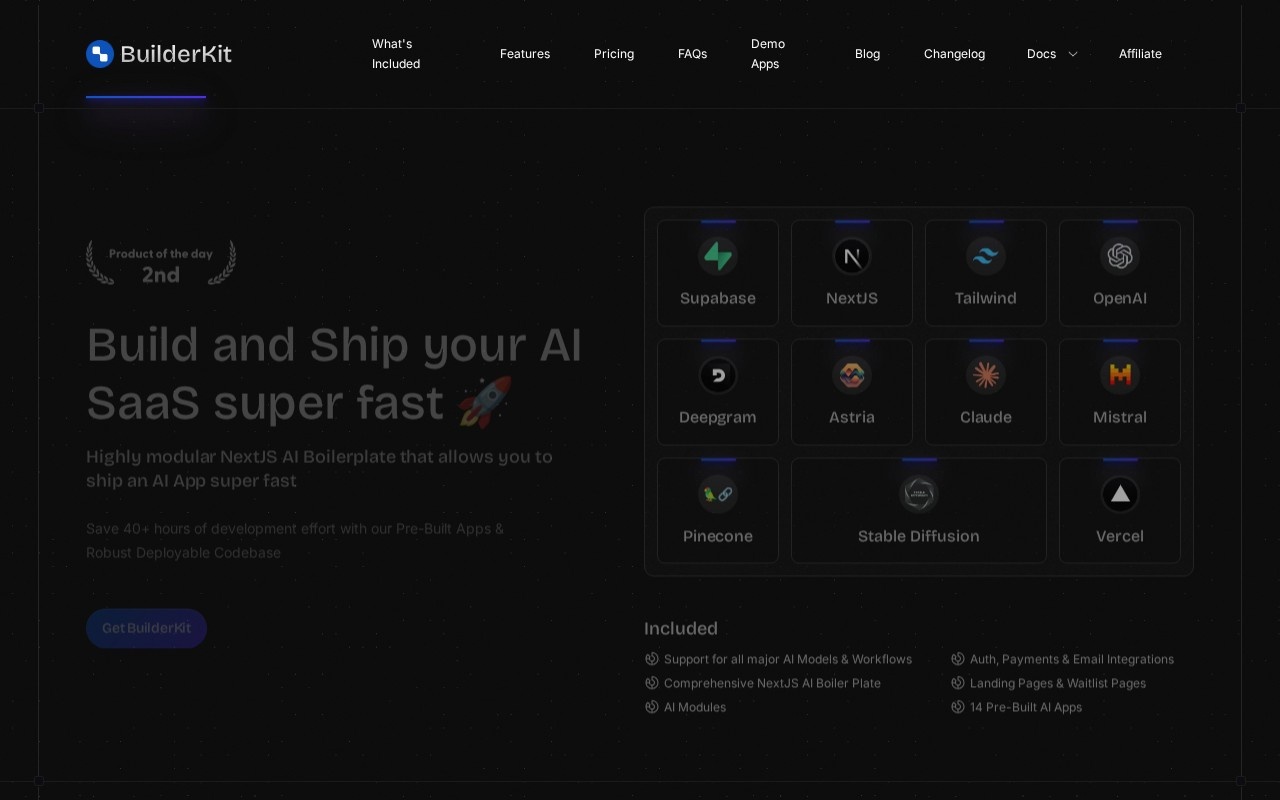1280x800 pixels.
Task: Click the Included heading text
Action: [x=681, y=628]
